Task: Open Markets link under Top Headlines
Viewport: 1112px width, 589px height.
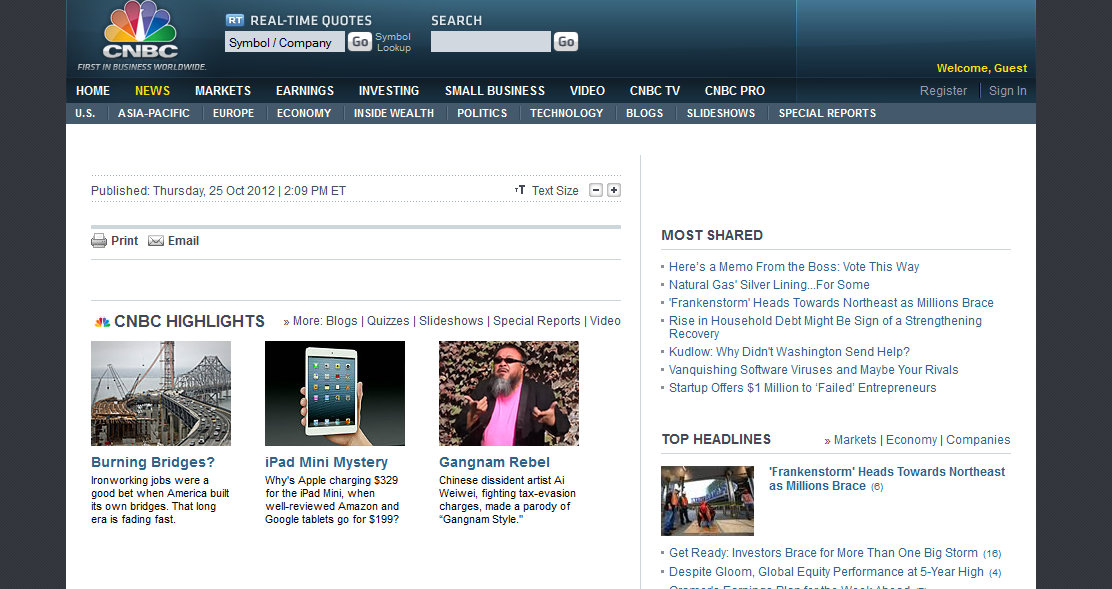Action: pos(855,440)
